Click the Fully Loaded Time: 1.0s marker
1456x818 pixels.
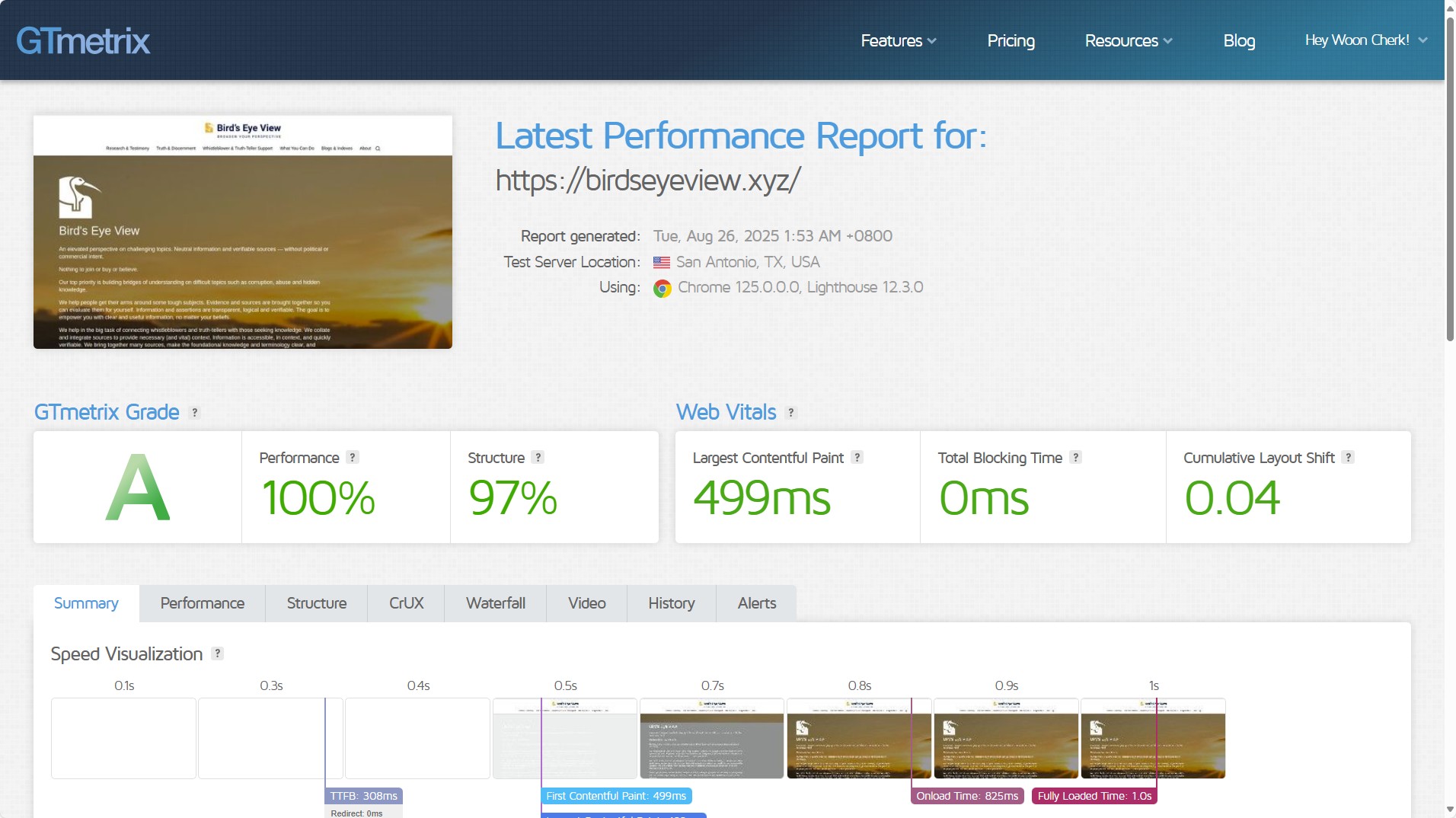coord(1094,796)
